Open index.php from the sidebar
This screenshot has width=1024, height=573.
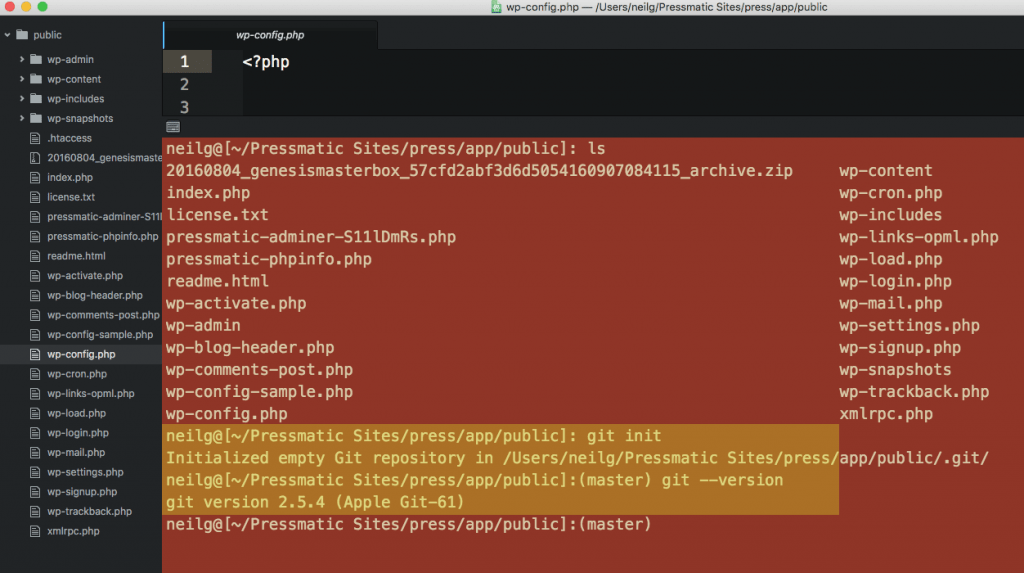(x=70, y=177)
